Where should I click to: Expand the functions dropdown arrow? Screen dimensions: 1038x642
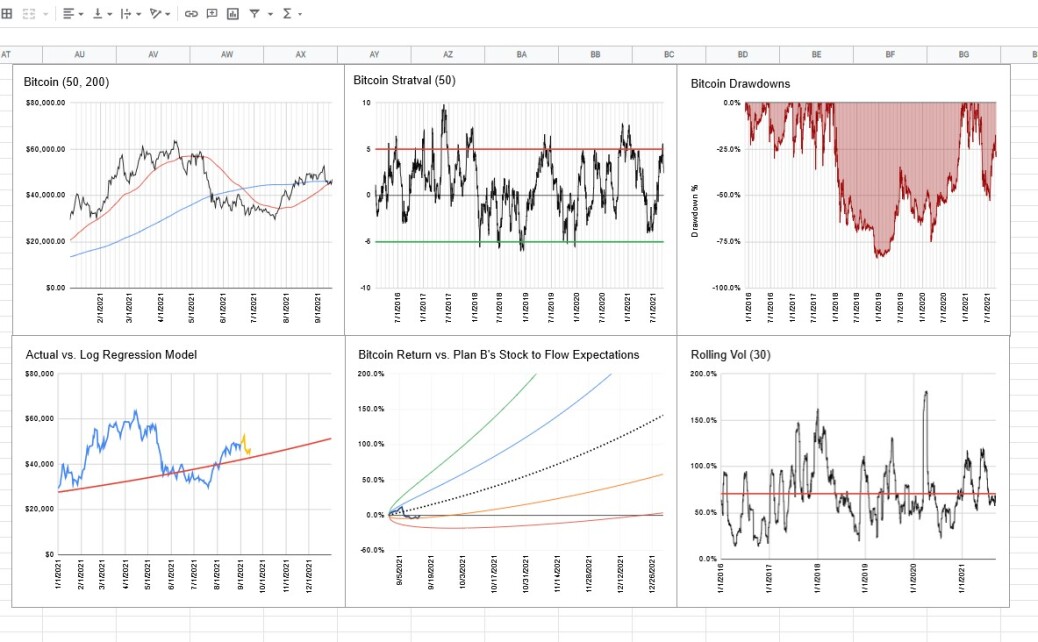click(300, 14)
